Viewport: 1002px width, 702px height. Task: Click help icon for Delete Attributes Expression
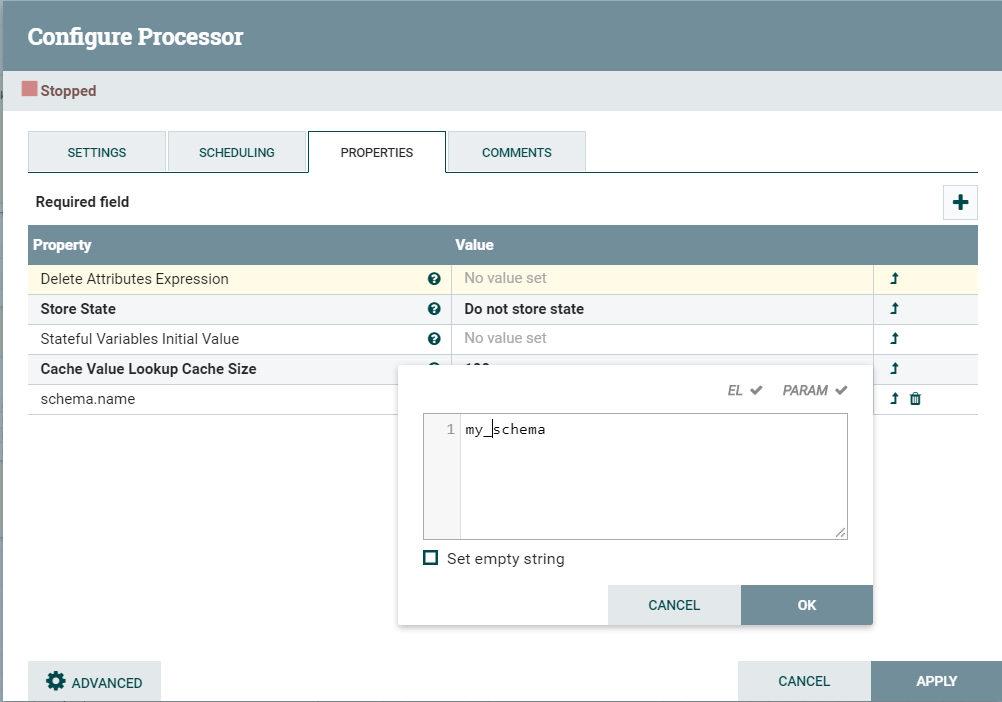[434, 279]
